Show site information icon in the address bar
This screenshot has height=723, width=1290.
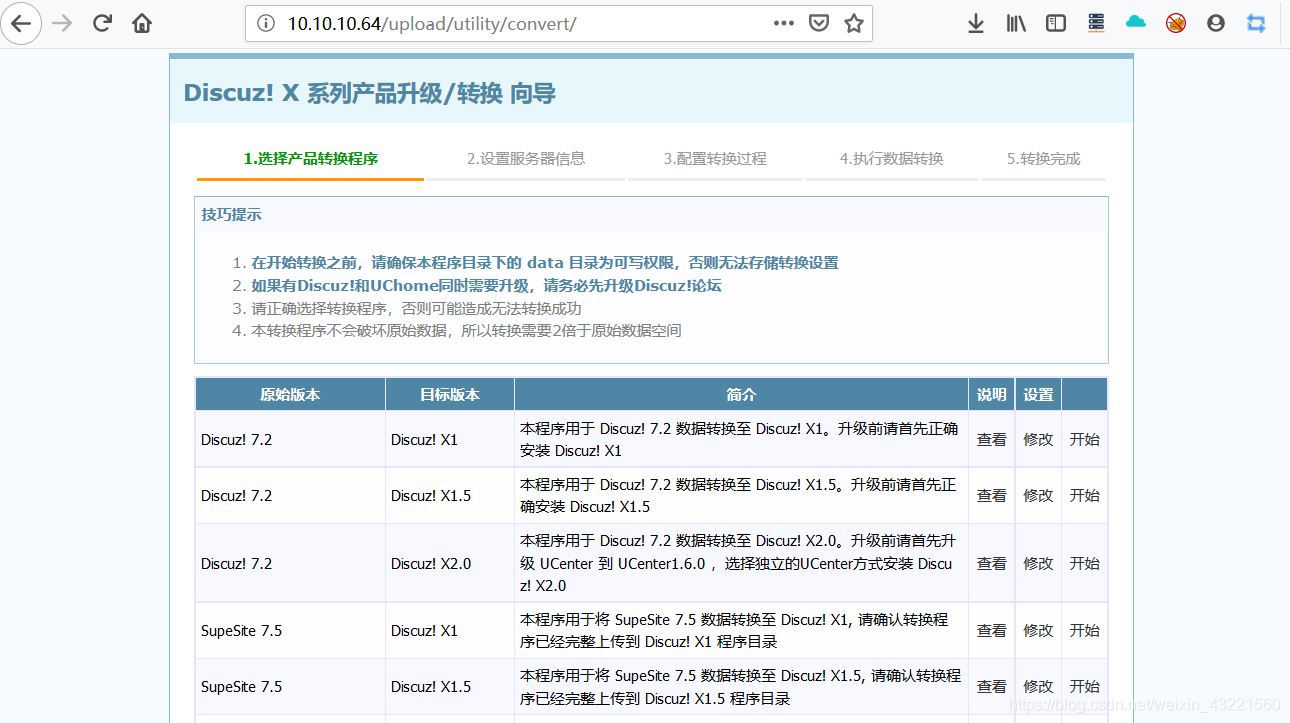pos(265,23)
